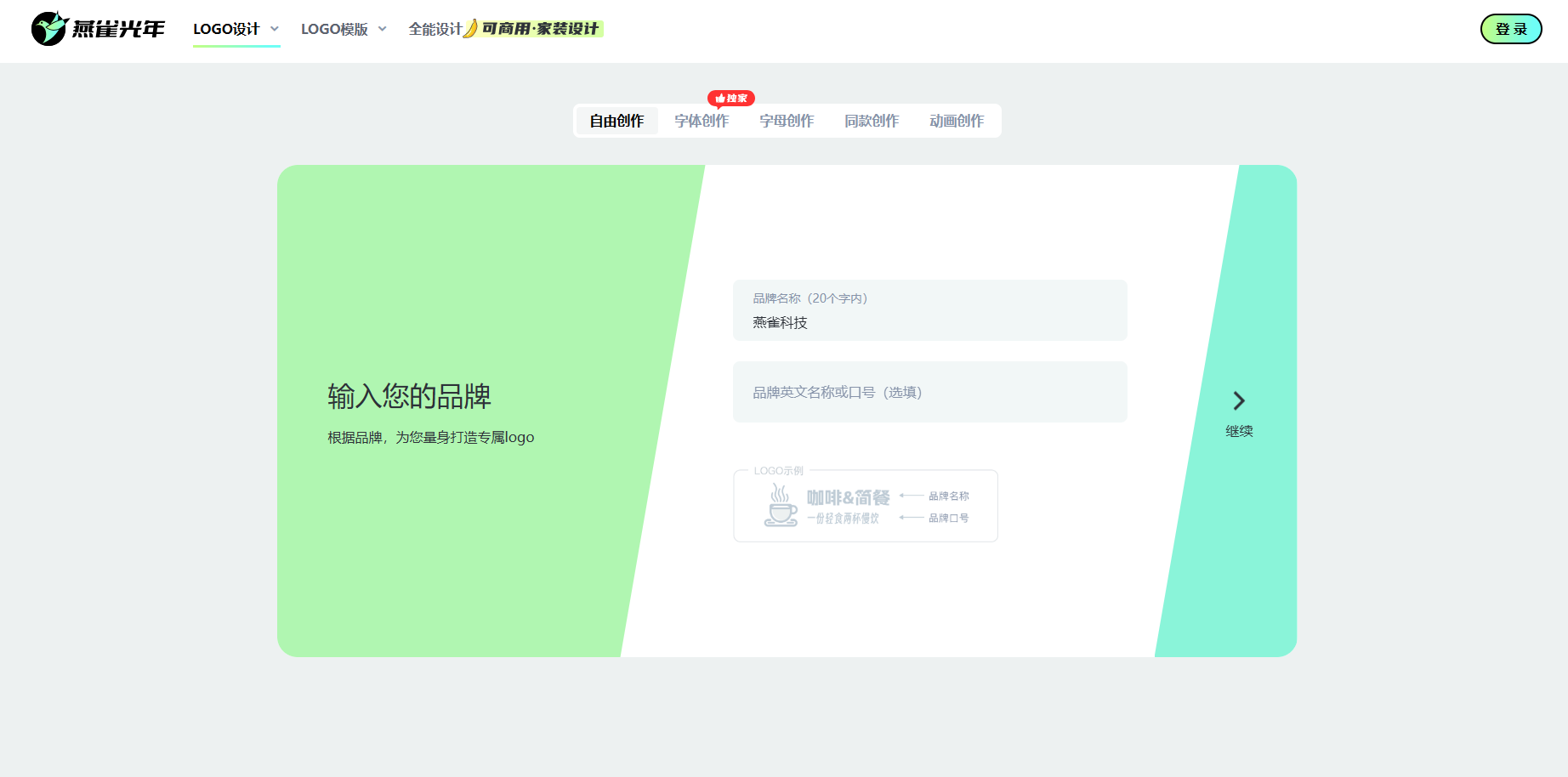Go to the 动画创作 tab
The width and height of the screenshot is (1568, 777).
click(957, 121)
